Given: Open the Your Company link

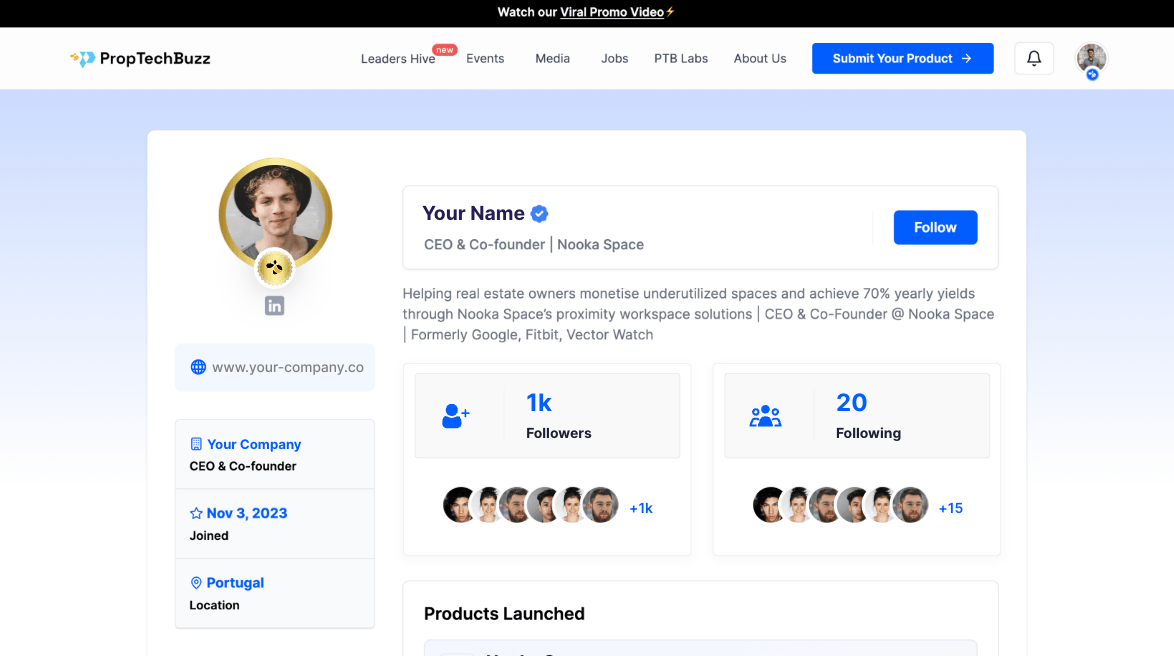Looking at the screenshot, I should [254, 444].
